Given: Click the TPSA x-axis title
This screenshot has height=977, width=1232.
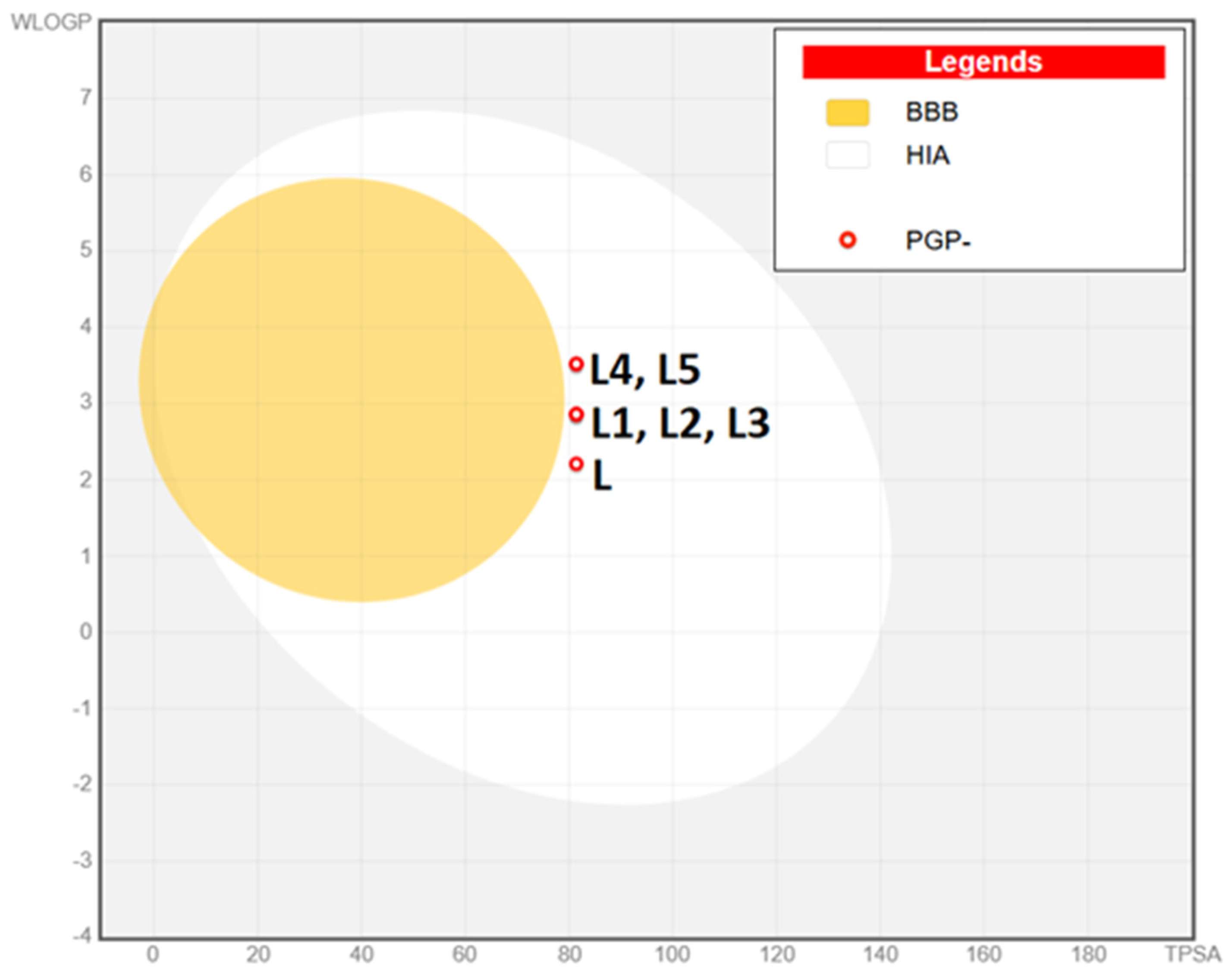Looking at the screenshot, I should tap(1193, 954).
